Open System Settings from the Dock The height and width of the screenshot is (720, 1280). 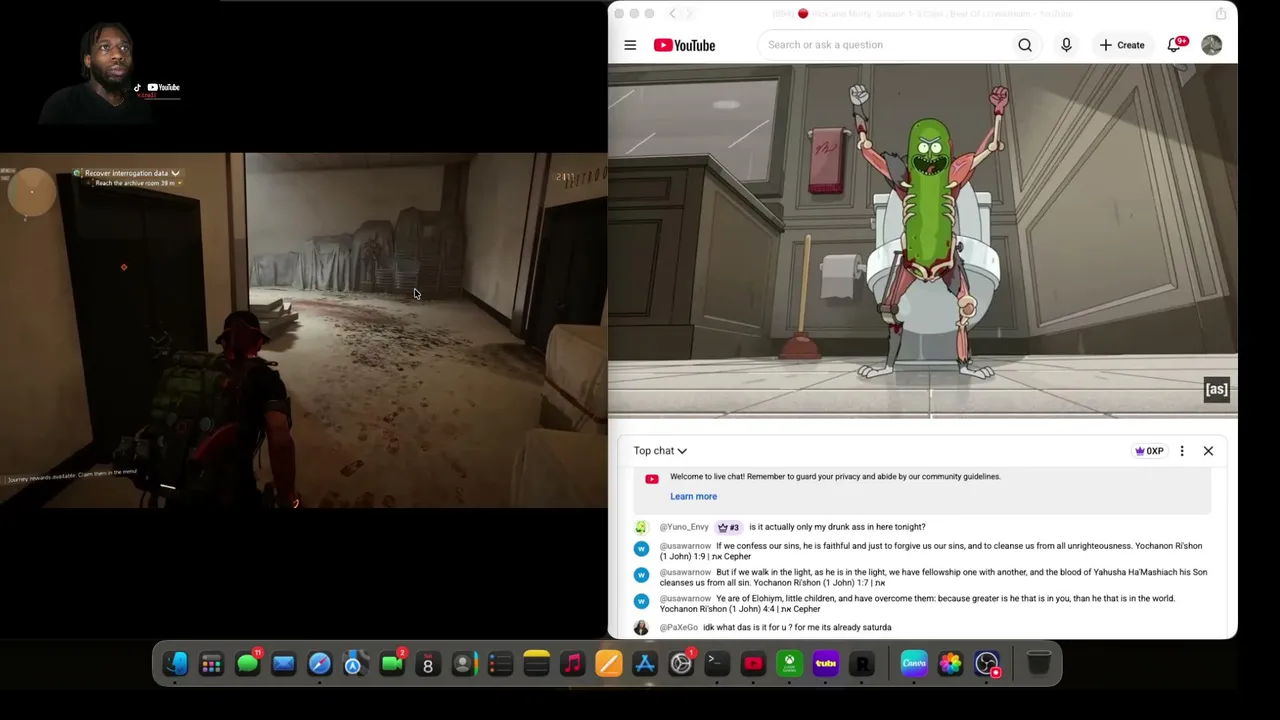(x=681, y=664)
